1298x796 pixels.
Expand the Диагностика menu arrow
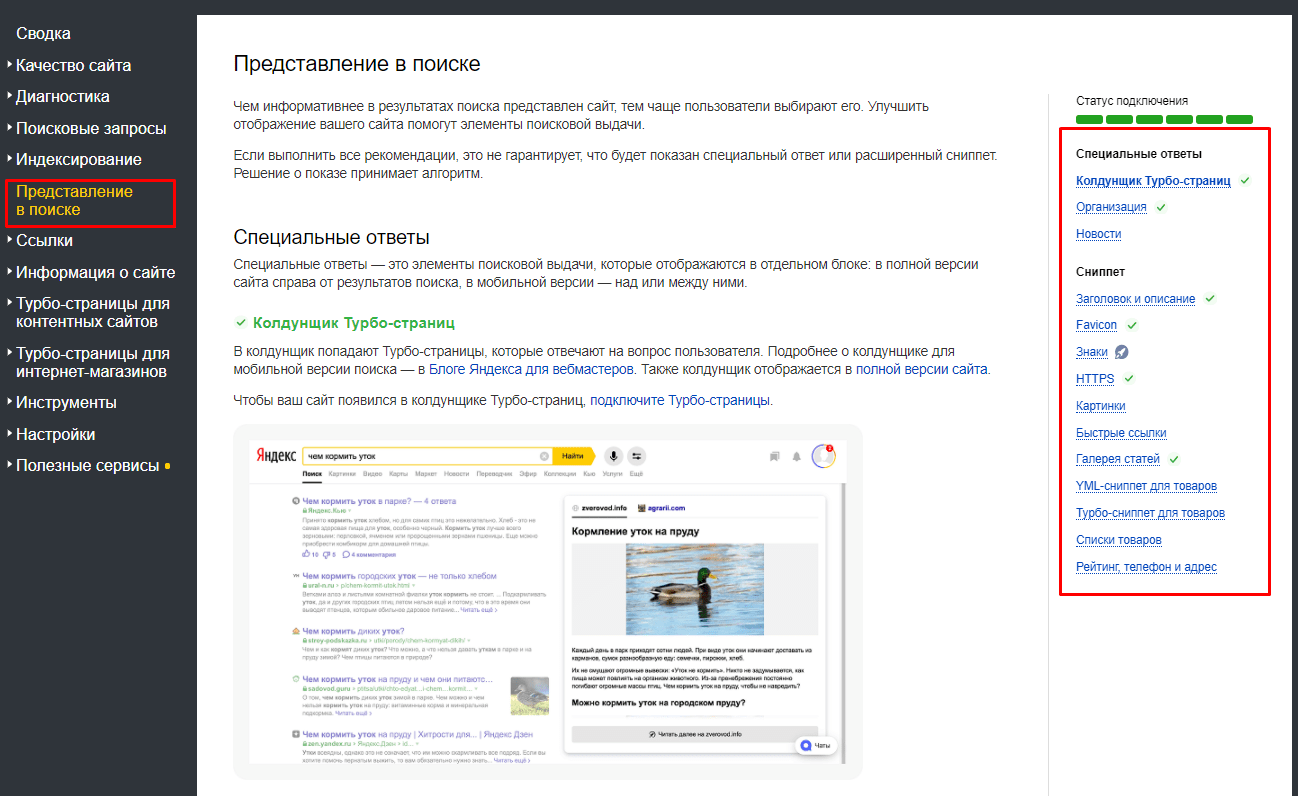tap(10, 96)
